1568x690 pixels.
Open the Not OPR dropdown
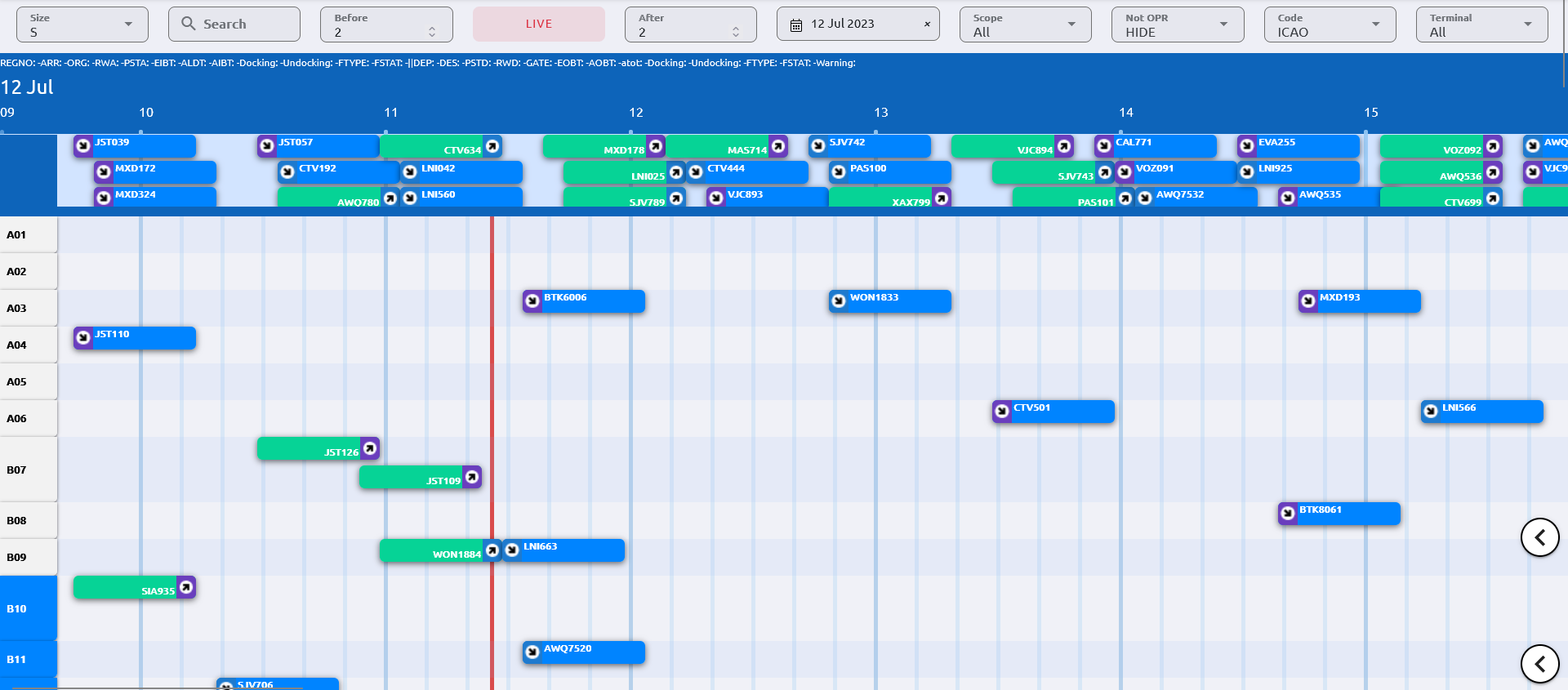pyautogui.click(x=1177, y=24)
